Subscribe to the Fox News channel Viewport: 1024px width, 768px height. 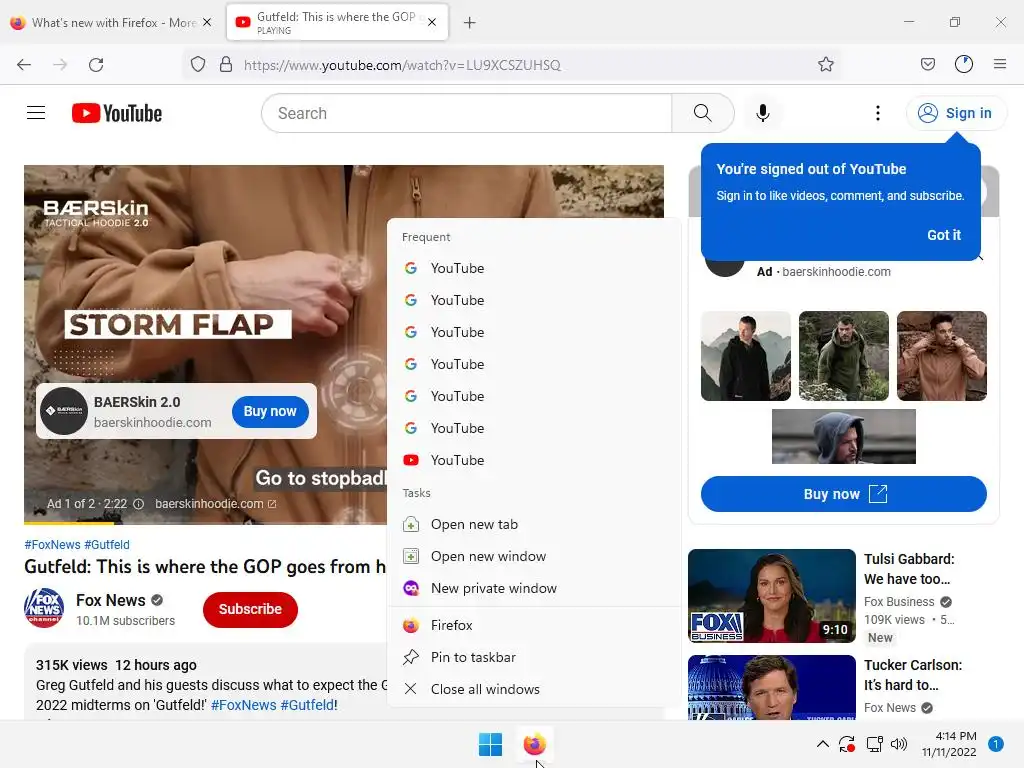coord(250,609)
